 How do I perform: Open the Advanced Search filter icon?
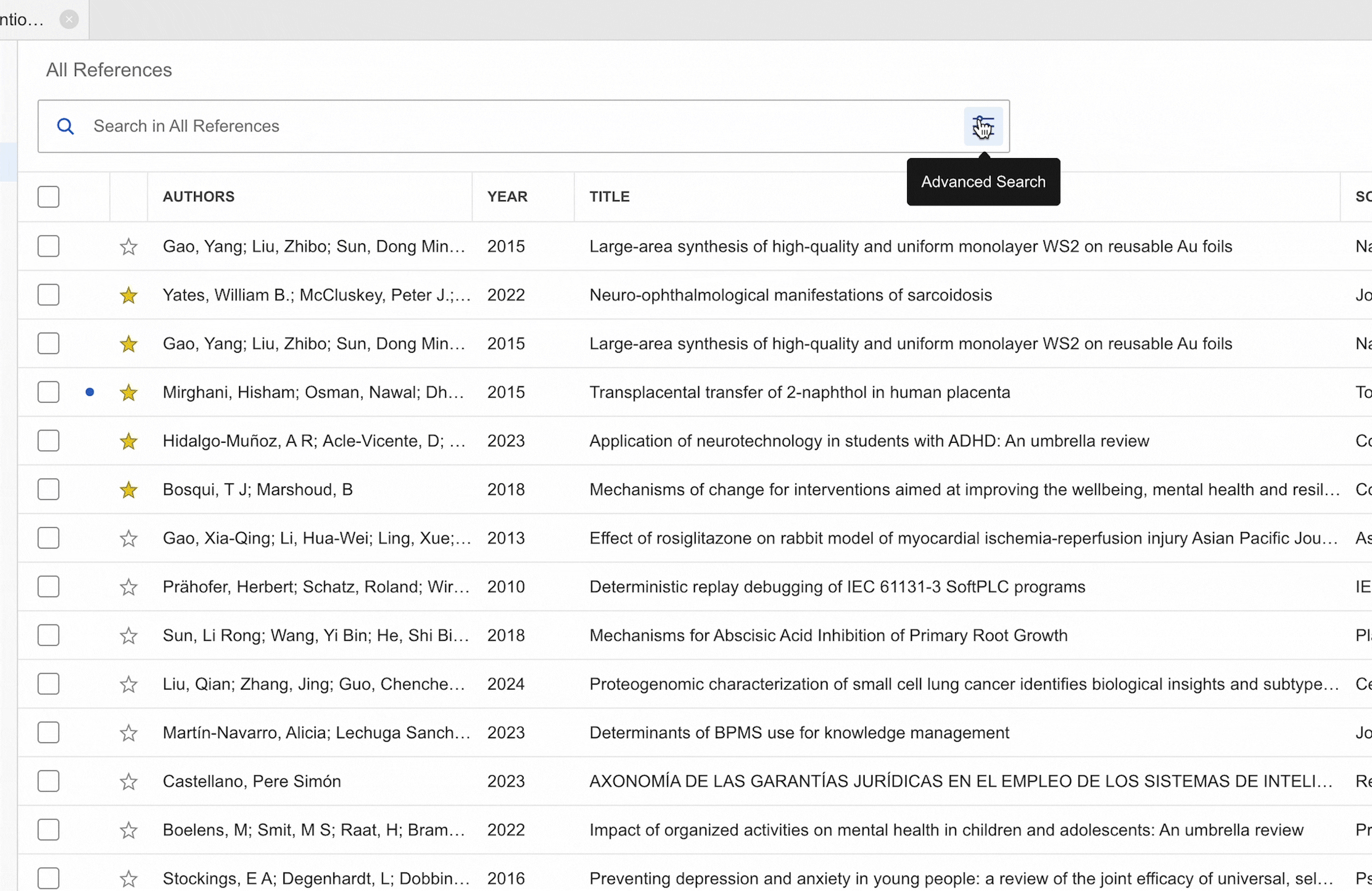[983, 126]
